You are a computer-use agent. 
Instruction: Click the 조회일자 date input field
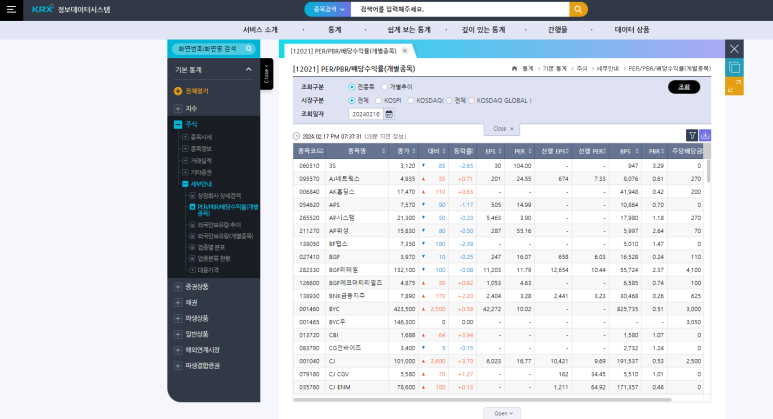click(x=366, y=114)
